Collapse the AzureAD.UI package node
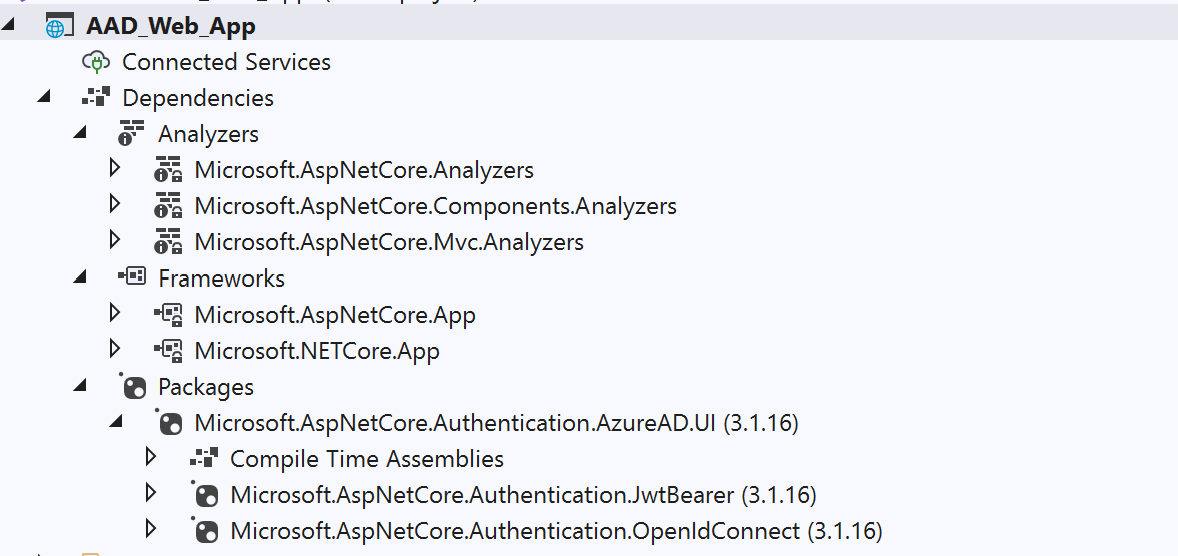The width and height of the screenshot is (1178, 556). pyautogui.click(x=116, y=422)
